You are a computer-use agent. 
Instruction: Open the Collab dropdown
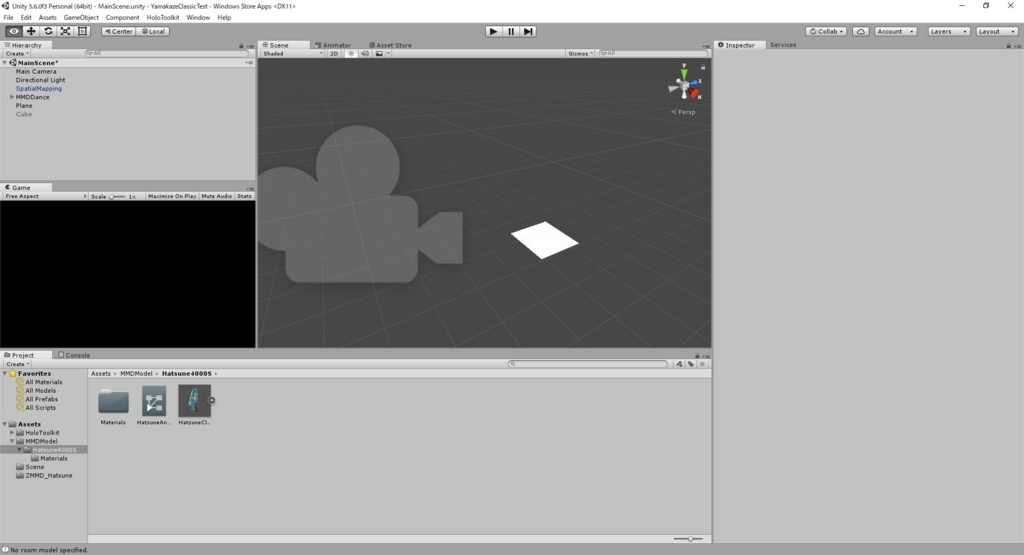tap(826, 31)
